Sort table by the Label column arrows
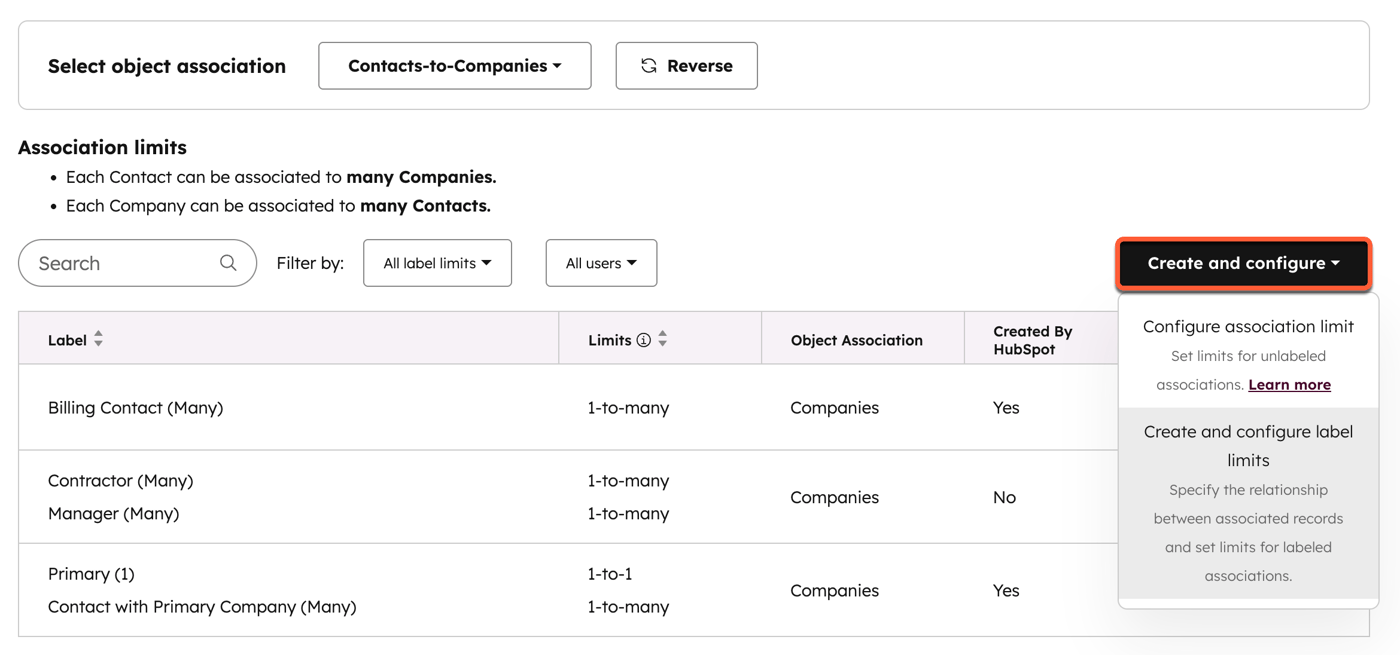Image resolution: width=1400 pixels, height=655 pixels. (x=97, y=338)
